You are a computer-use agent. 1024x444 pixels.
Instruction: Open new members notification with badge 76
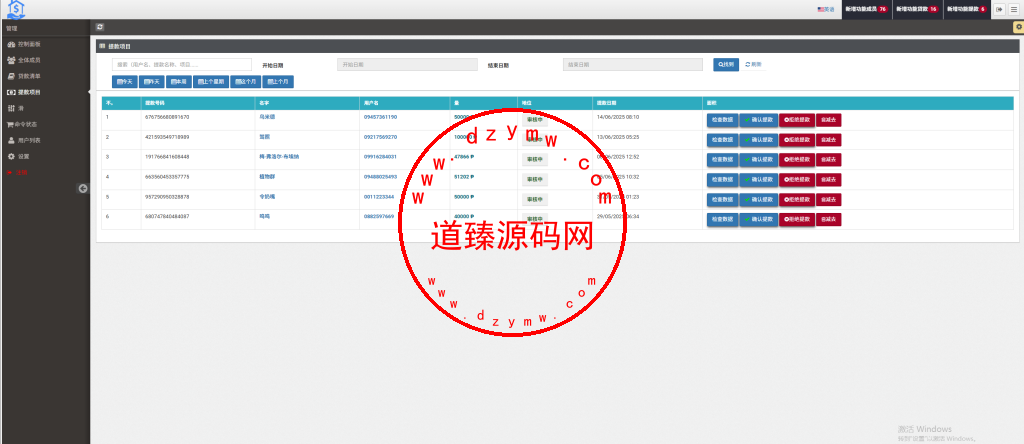click(866, 9)
